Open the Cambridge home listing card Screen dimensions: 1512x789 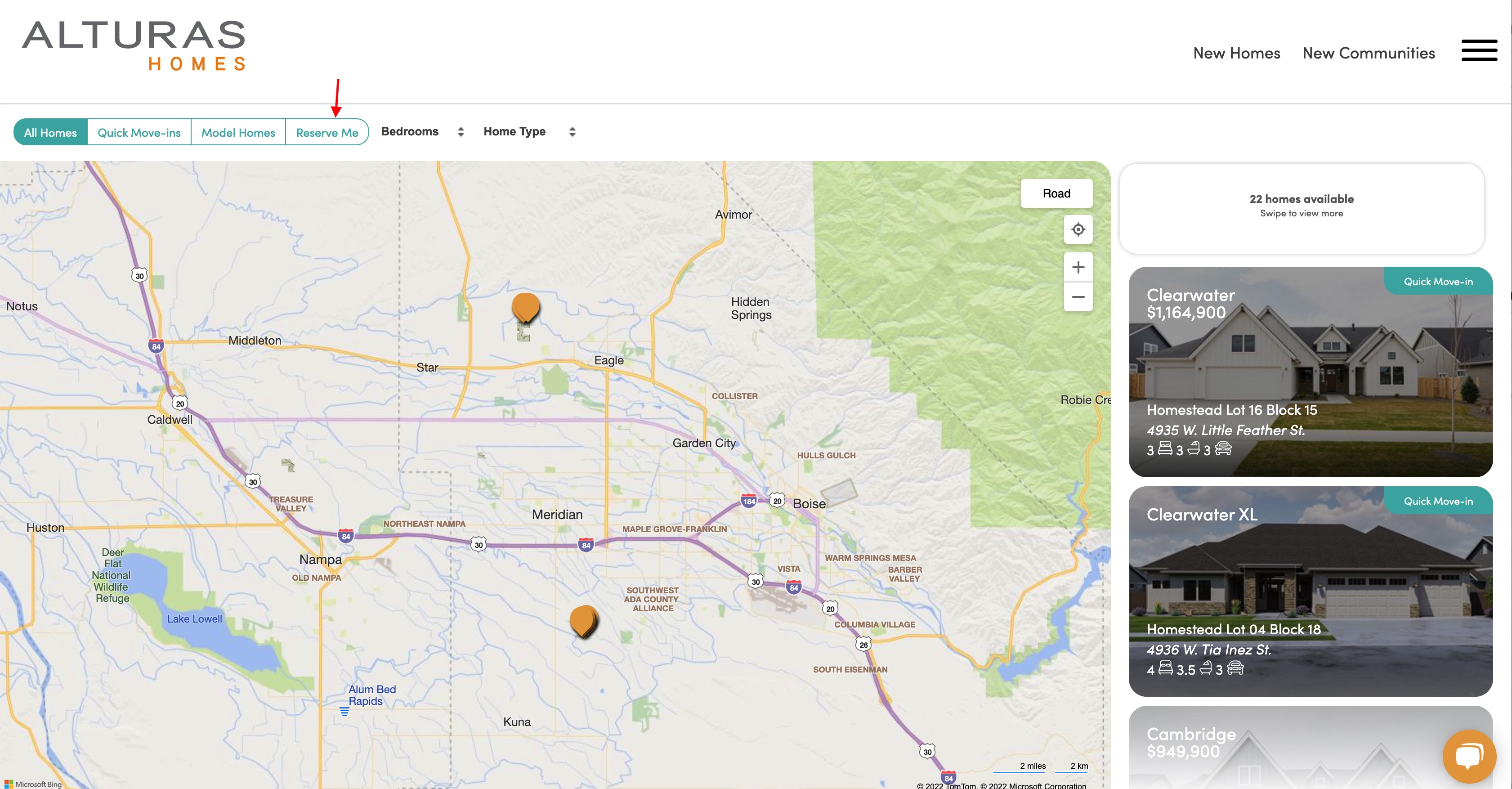click(1311, 747)
